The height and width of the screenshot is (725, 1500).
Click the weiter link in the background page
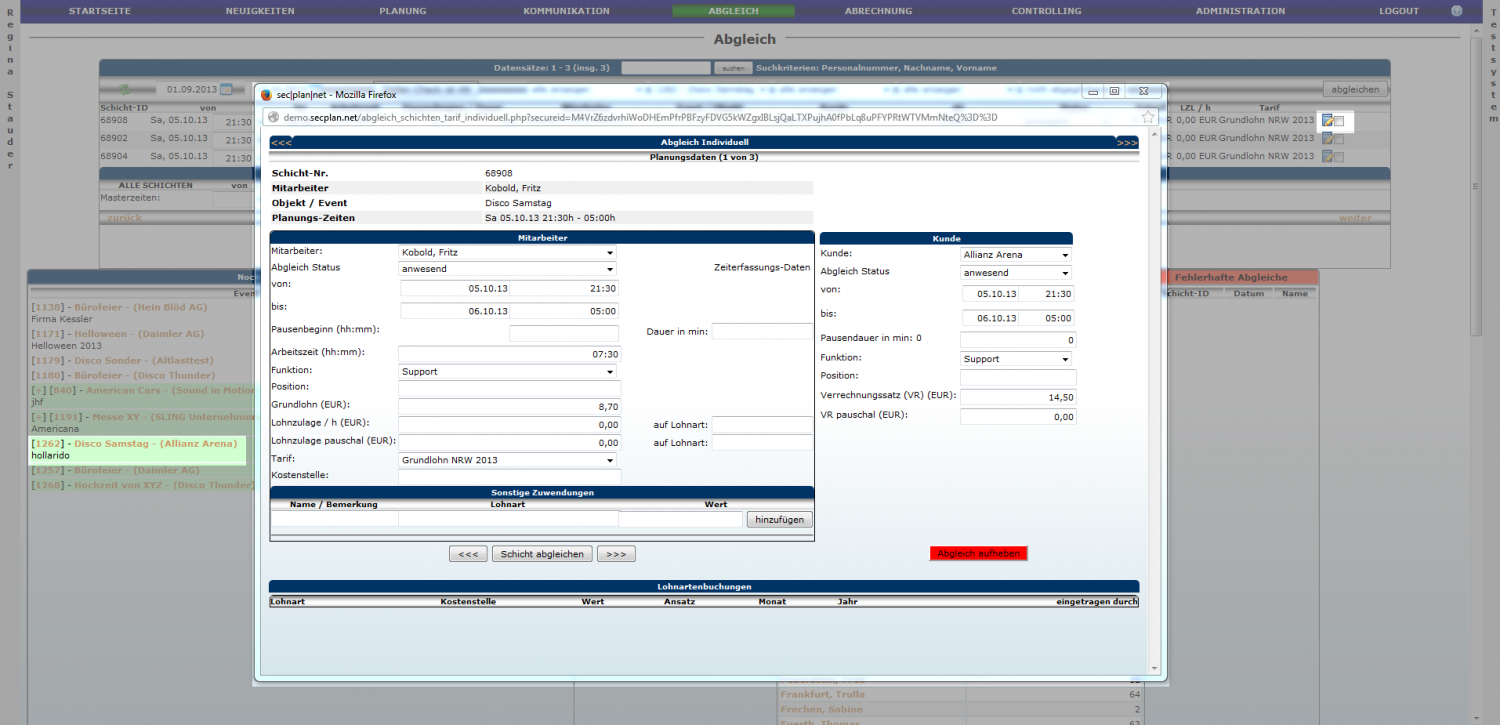tap(1355, 218)
